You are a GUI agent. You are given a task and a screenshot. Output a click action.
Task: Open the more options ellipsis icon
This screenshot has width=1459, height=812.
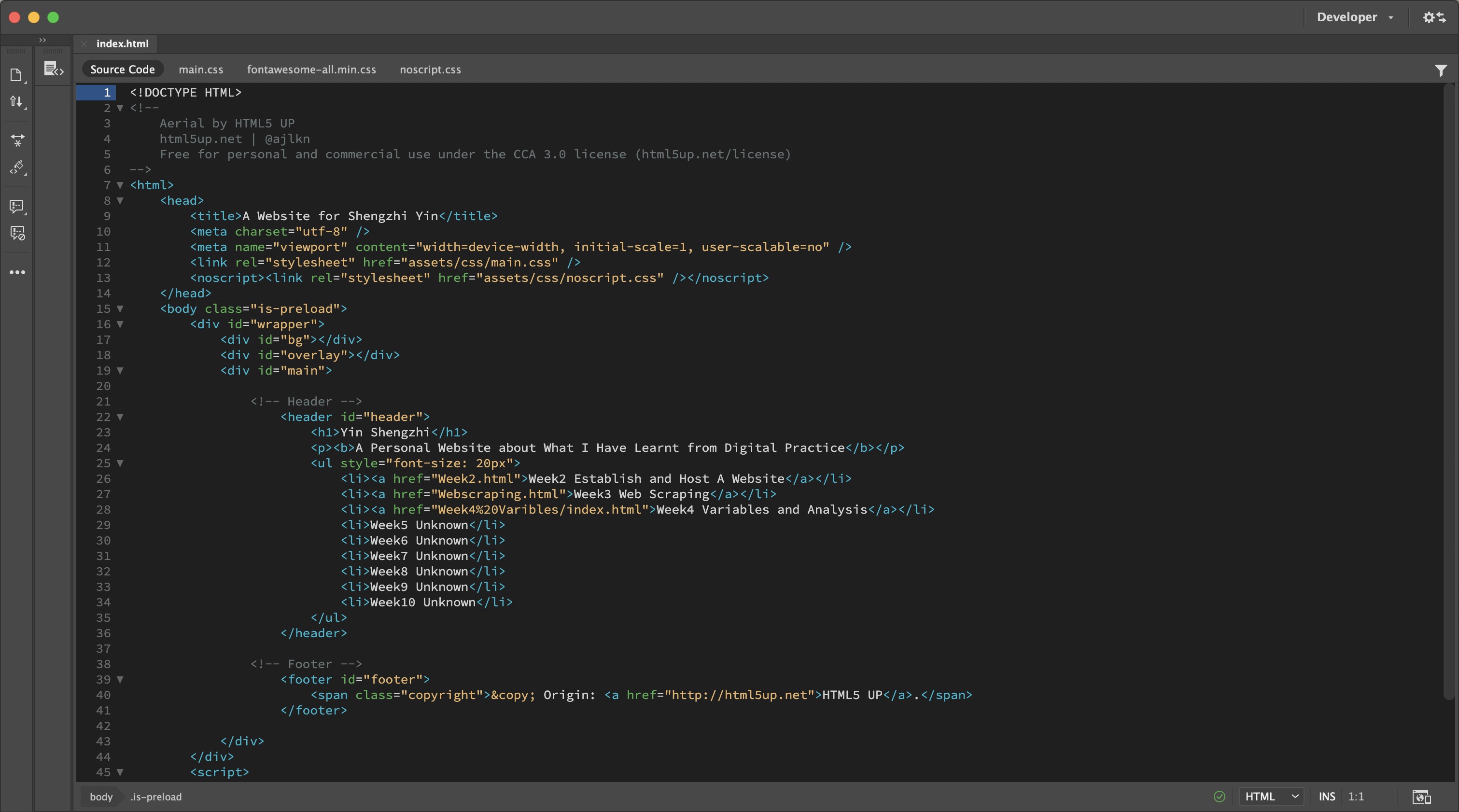(x=17, y=272)
